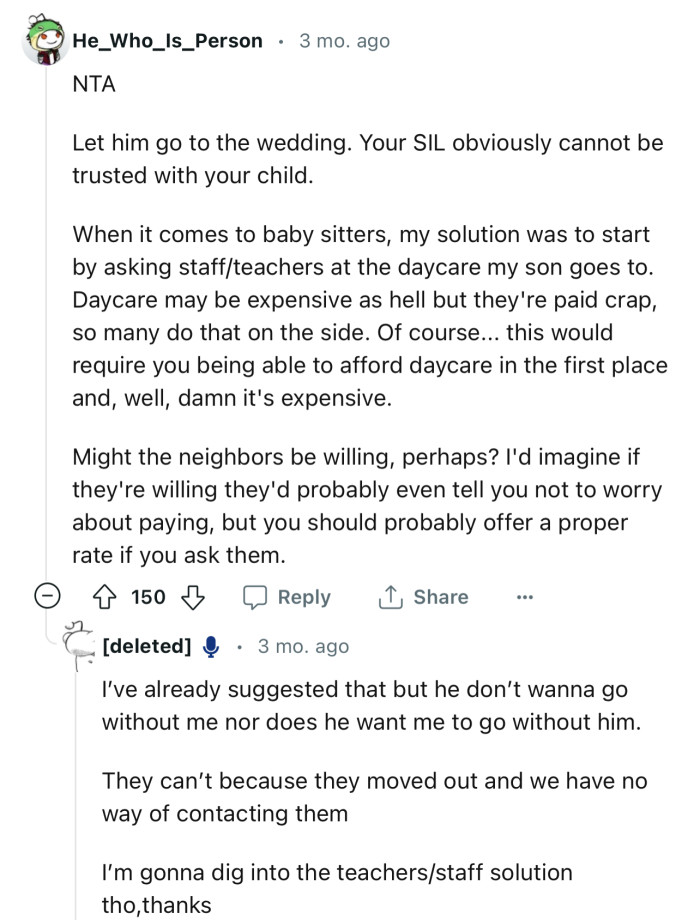Select the 150 vote count
The width and height of the screenshot is (700, 920).
click(148, 597)
